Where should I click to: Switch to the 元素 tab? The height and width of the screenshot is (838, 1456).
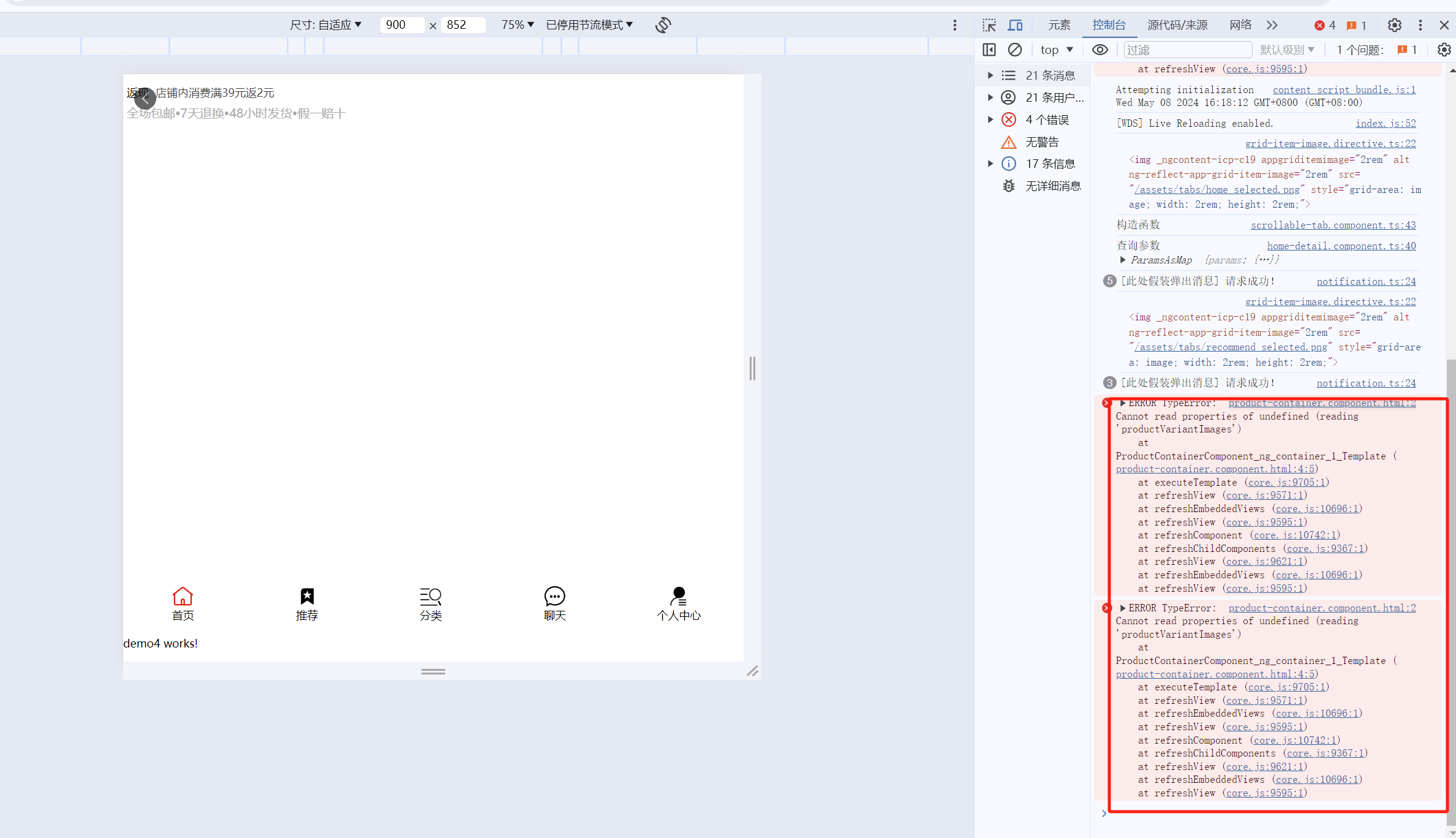(1058, 25)
